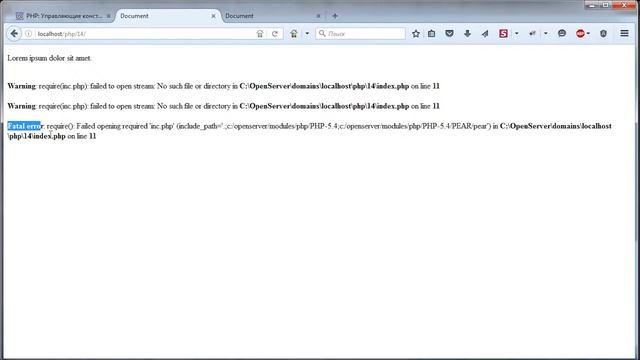
Task: Open a new tab with the plus button
Action: (x=335, y=16)
